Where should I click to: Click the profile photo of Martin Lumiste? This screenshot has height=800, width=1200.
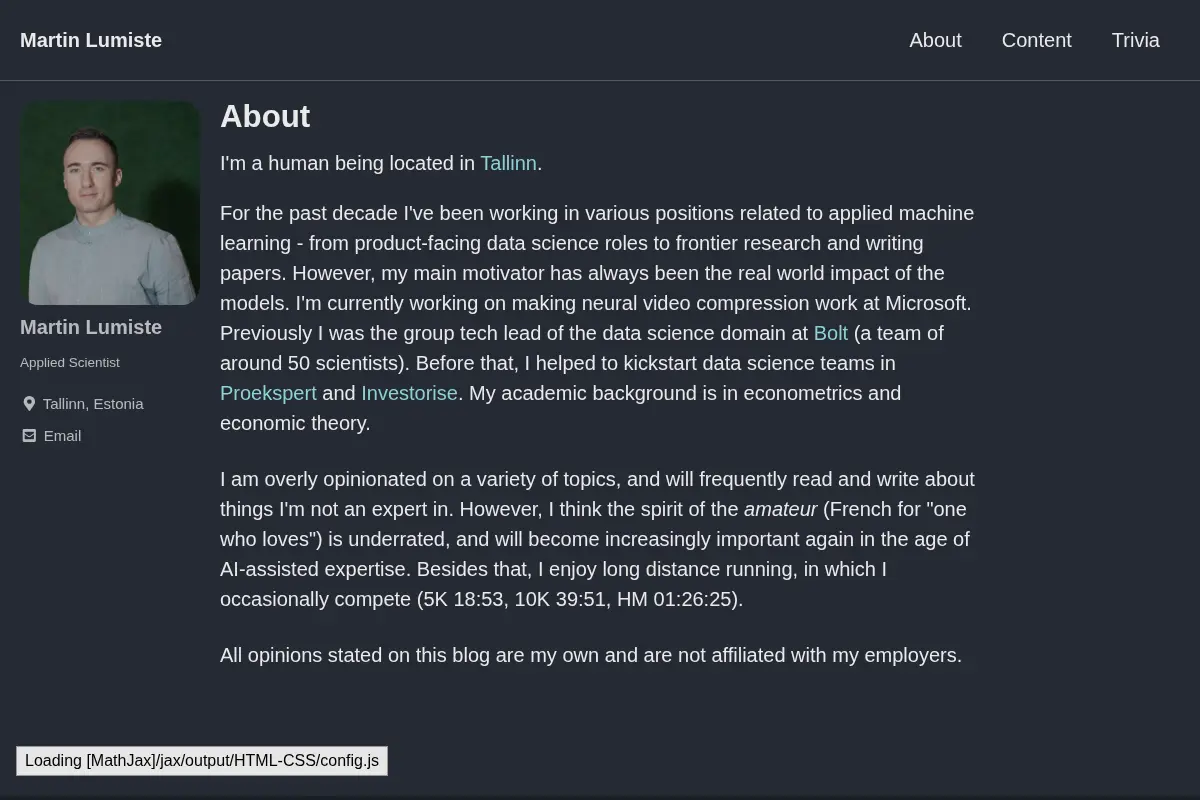(x=110, y=203)
